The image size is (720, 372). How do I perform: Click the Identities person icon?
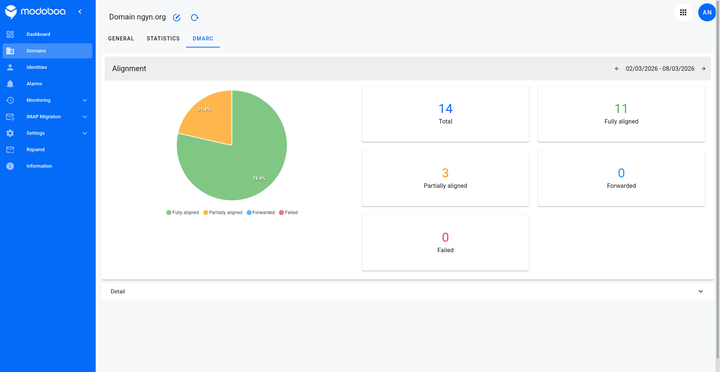[x=10, y=67]
